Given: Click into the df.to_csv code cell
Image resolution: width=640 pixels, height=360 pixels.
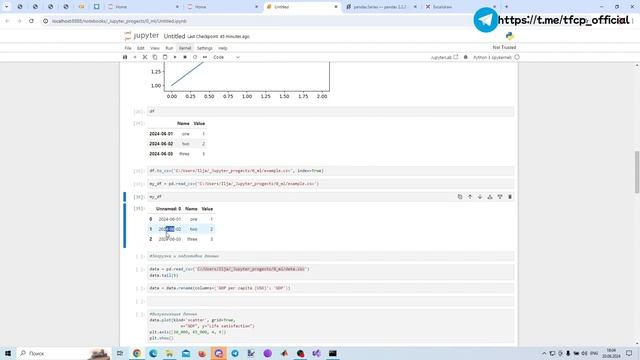Looking at the screenshot, I should [331, 171].
